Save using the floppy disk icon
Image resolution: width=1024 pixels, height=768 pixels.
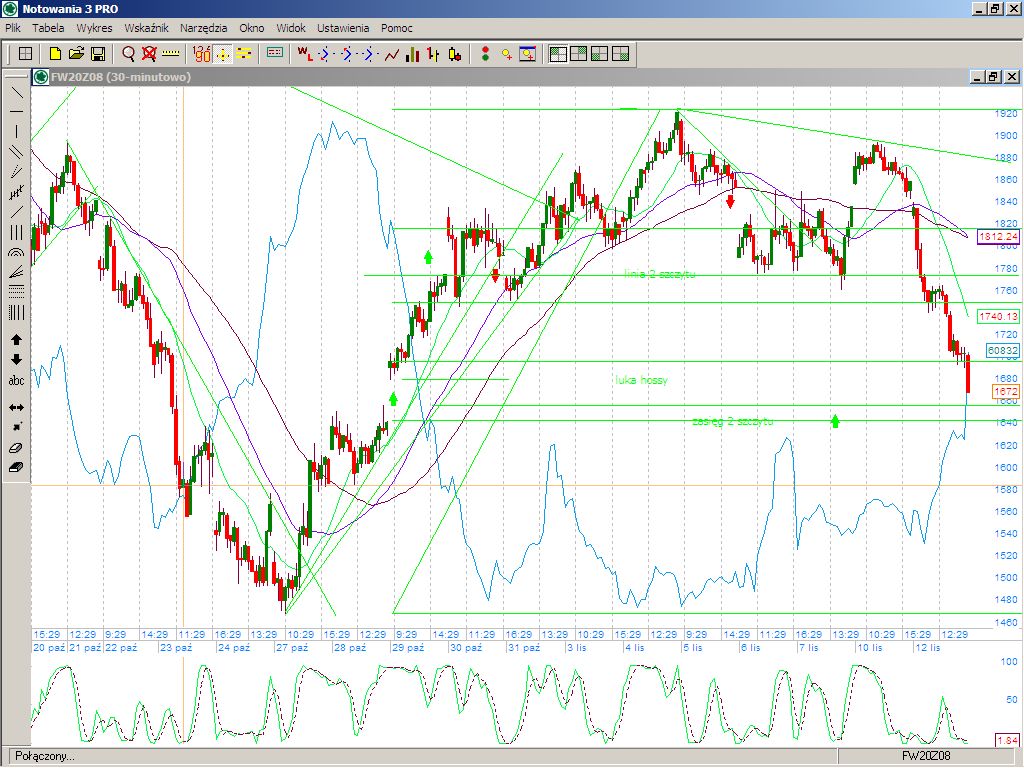(98, 54)
